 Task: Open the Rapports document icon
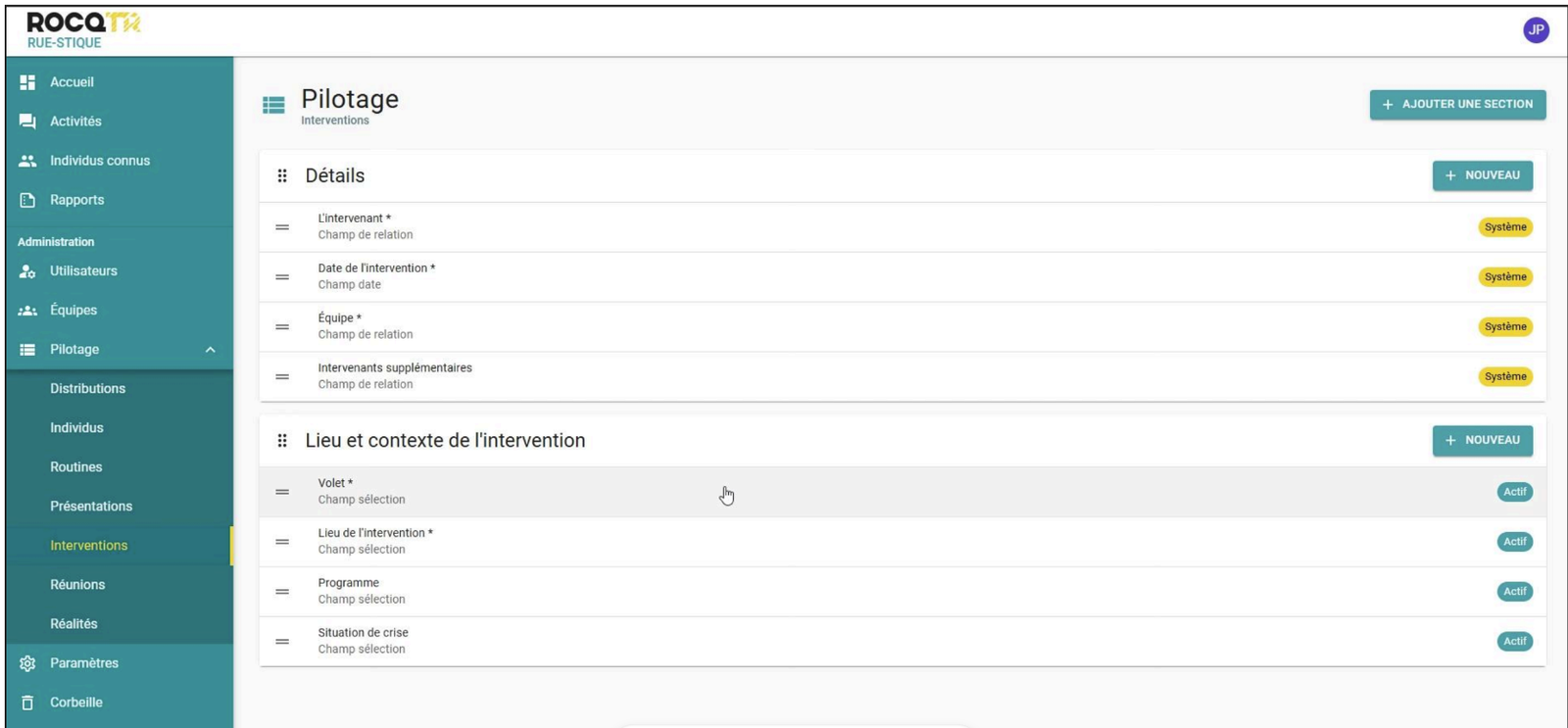coord(27,200)
